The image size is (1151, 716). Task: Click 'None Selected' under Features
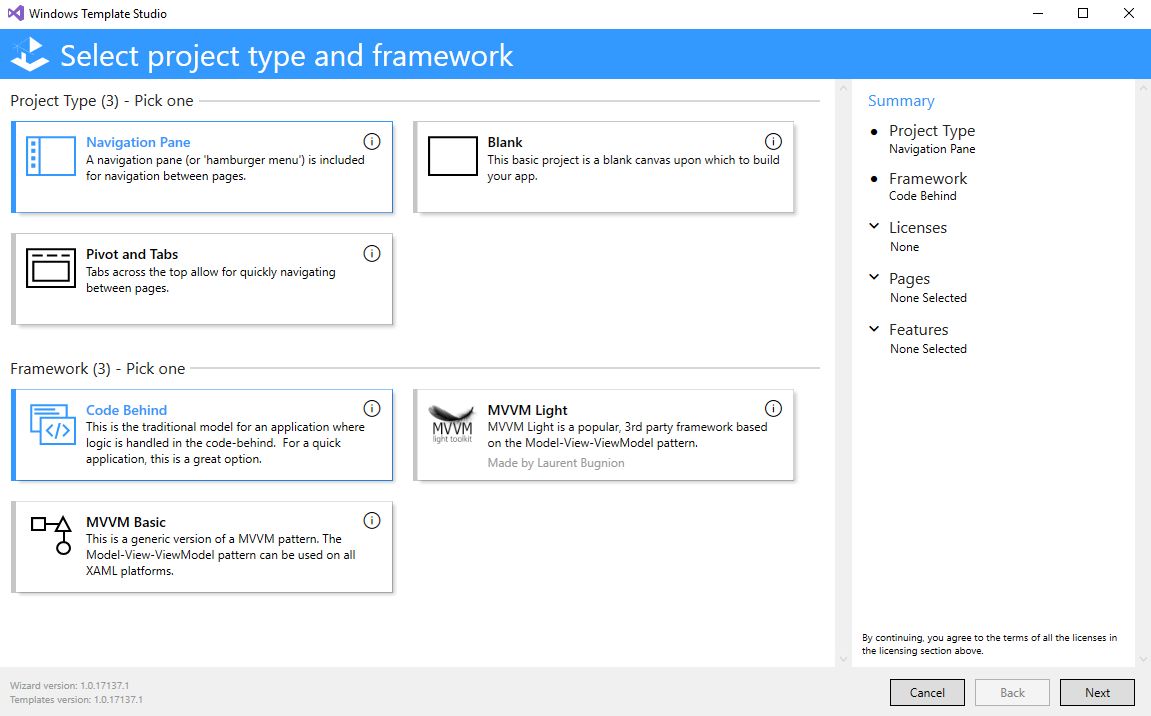point(929,349)
